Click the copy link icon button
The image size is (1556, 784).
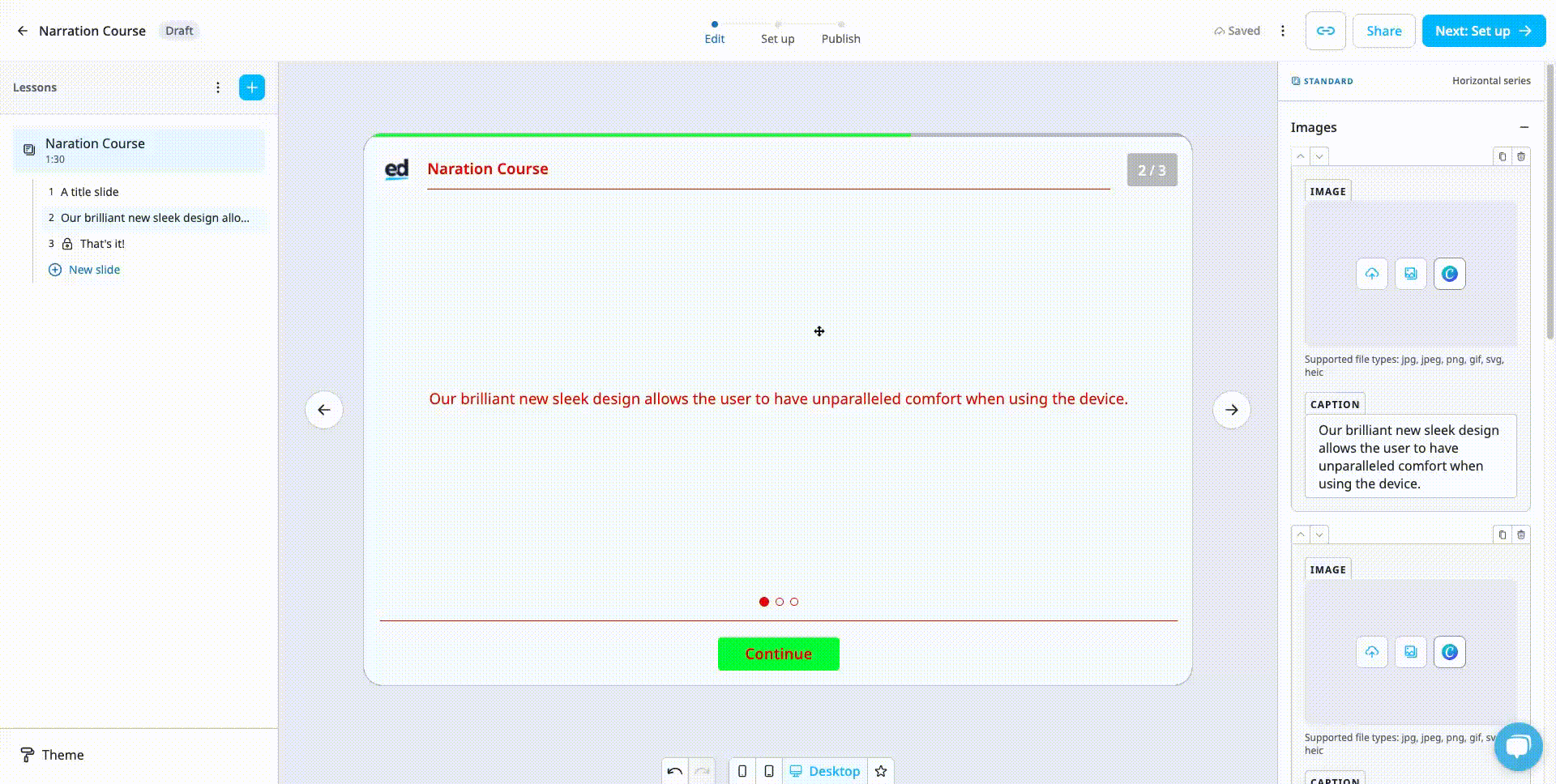pyautogui.click(x=1325, y=31)
